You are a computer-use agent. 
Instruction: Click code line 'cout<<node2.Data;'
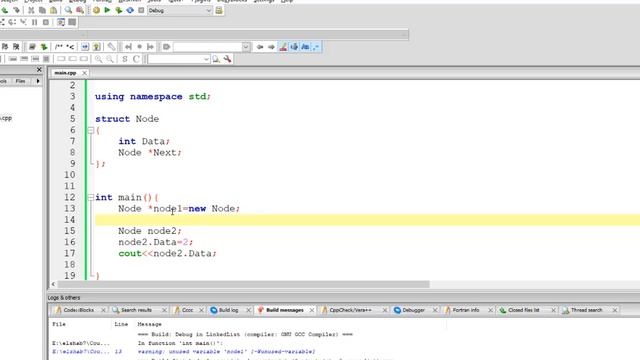tap(167, 253)
